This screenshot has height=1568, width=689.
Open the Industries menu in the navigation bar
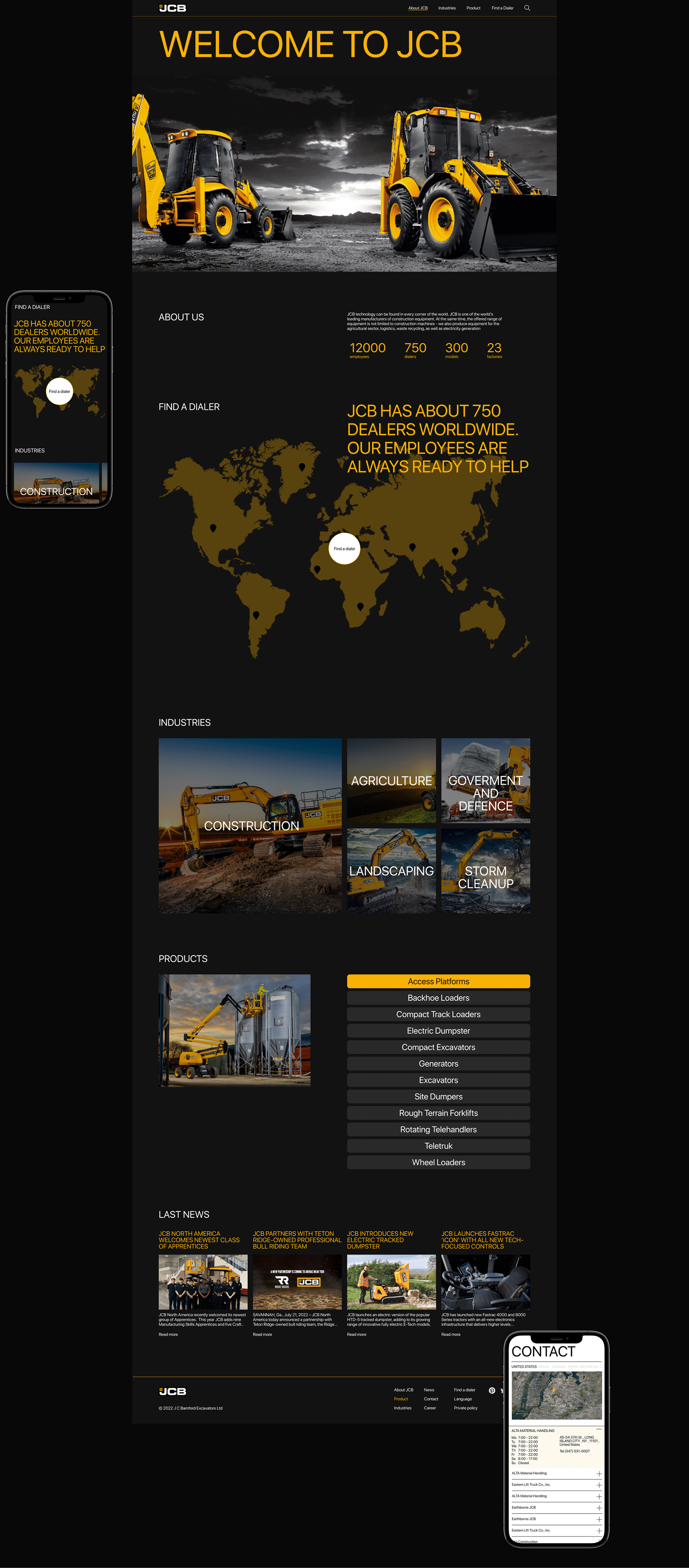447,8
